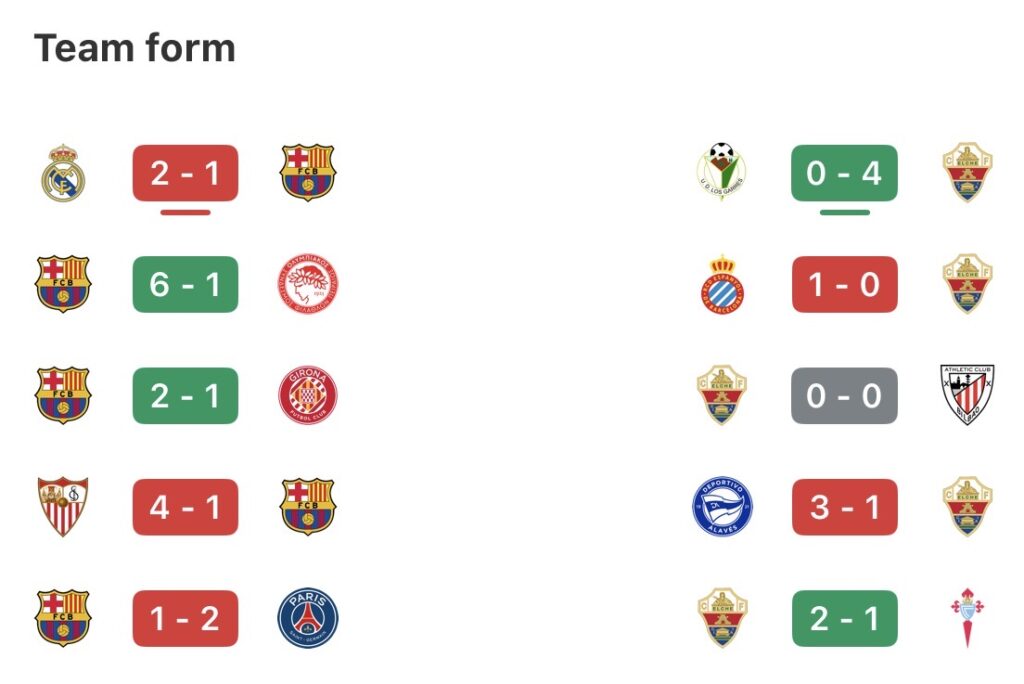View the 1 - 2 loss against PSG
This screenshot has width=1024, height=684.
point(186,617)
